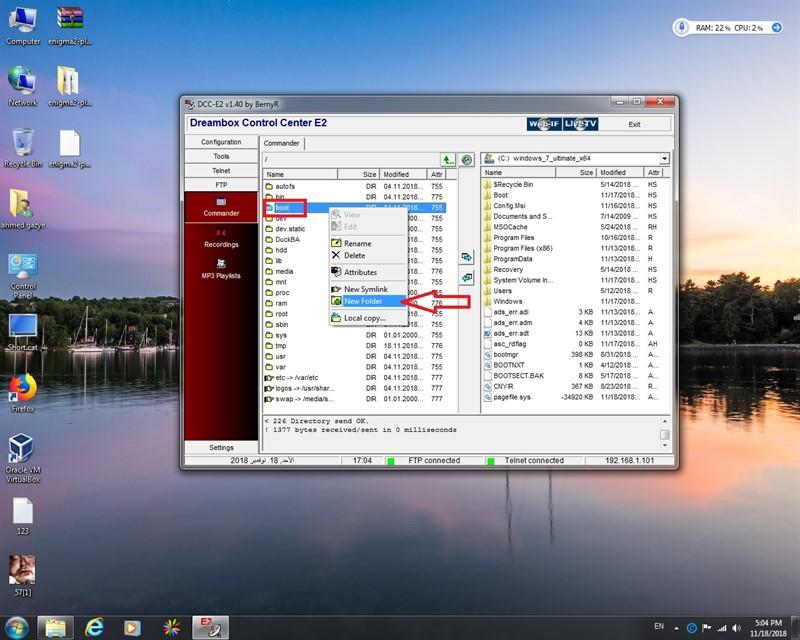
Task: Sort the remote list by the Name header
Action: coord(300,175)
